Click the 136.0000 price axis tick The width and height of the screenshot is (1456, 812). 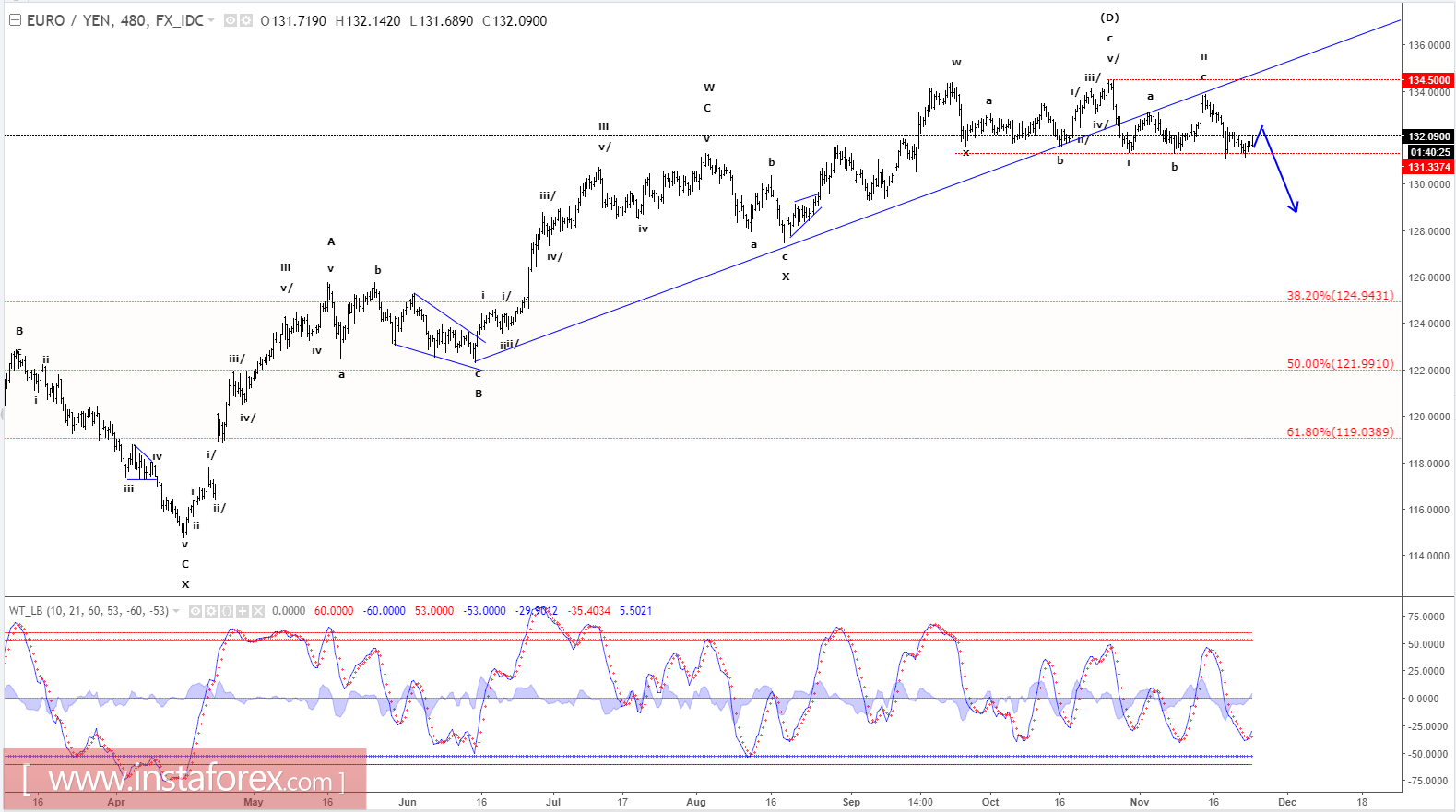[x=1429, y=45]
